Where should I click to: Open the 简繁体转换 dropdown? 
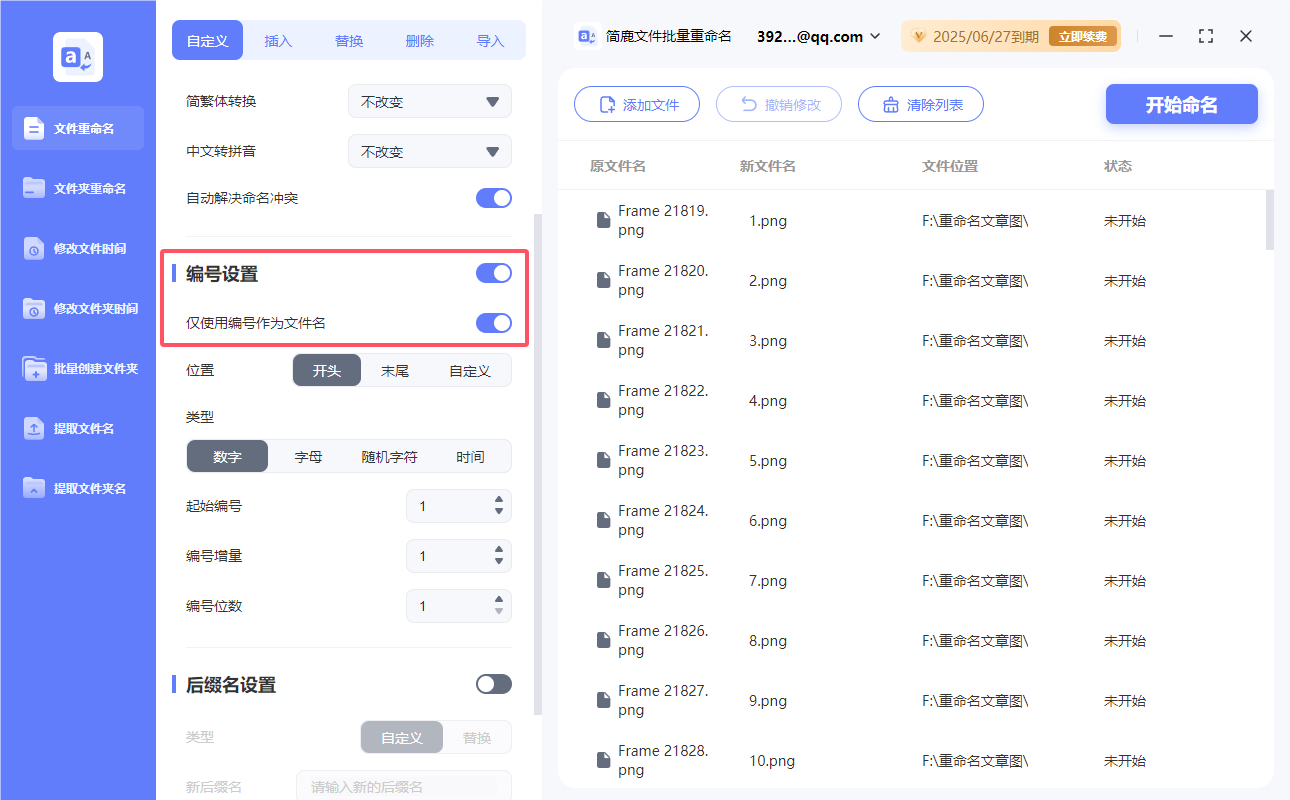[430, 101]
